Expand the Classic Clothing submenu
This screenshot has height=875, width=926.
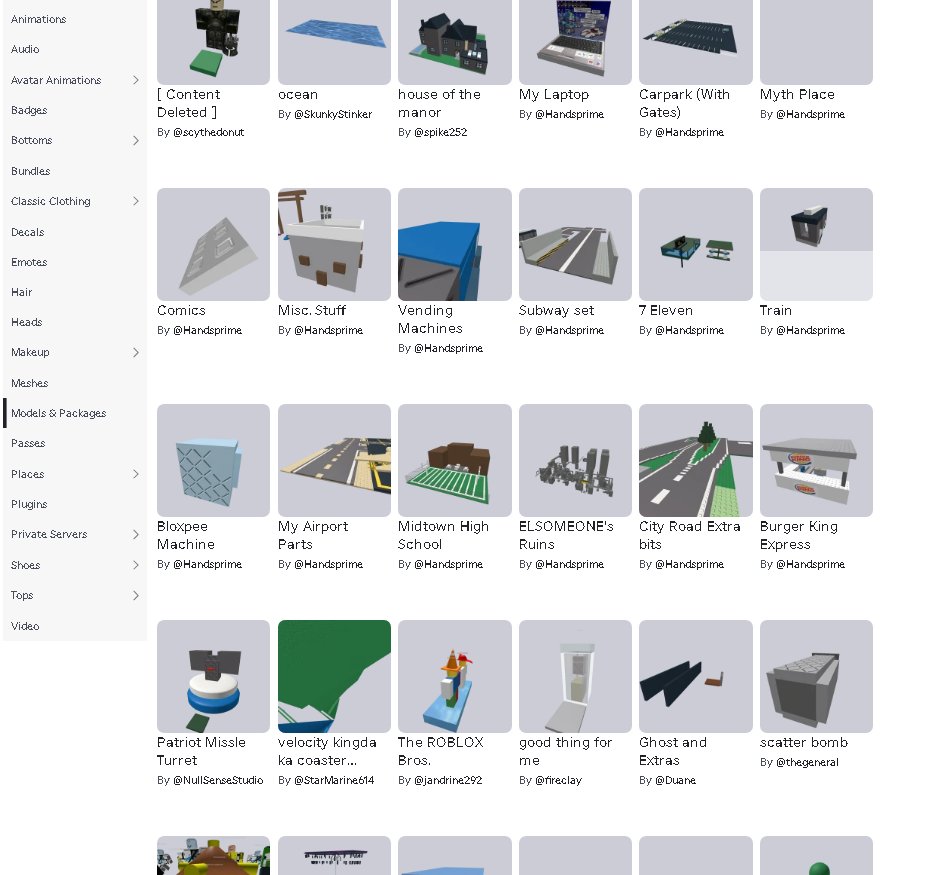pyautogui.click(x=136, y=201)
